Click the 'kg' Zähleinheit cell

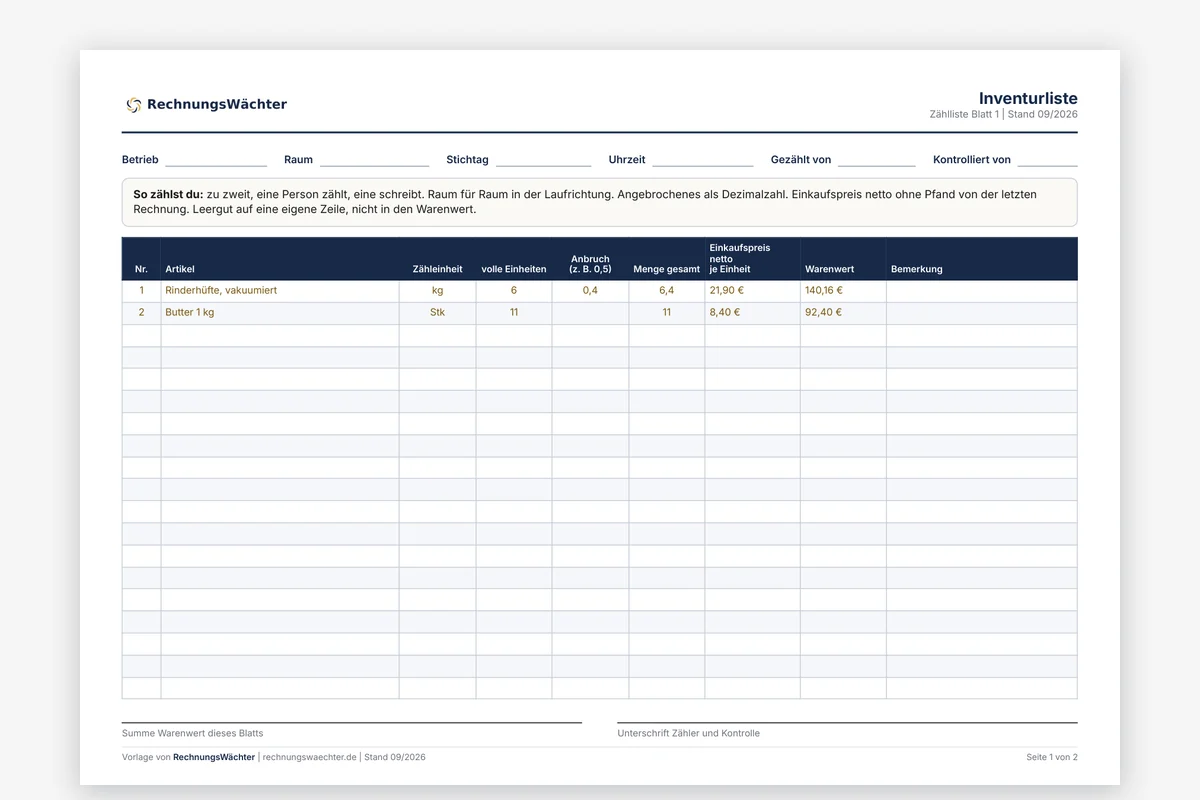click(437, 290)
